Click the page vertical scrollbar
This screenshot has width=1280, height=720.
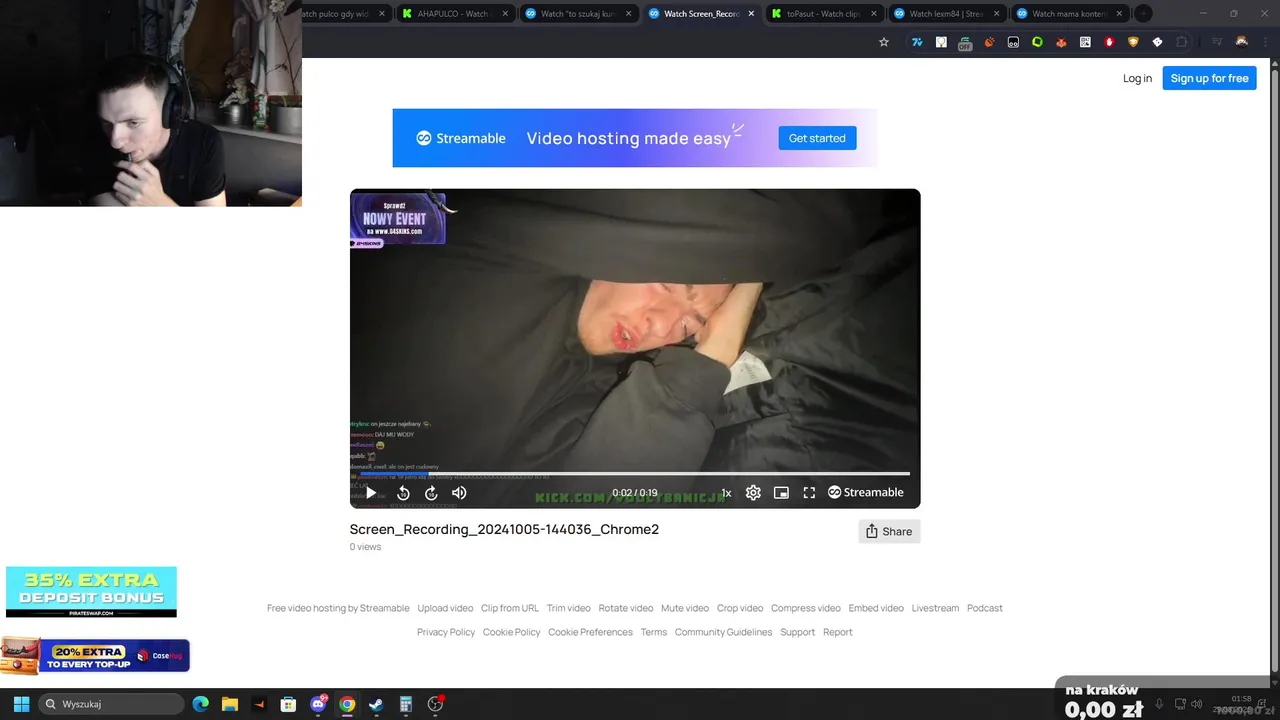1274,370
